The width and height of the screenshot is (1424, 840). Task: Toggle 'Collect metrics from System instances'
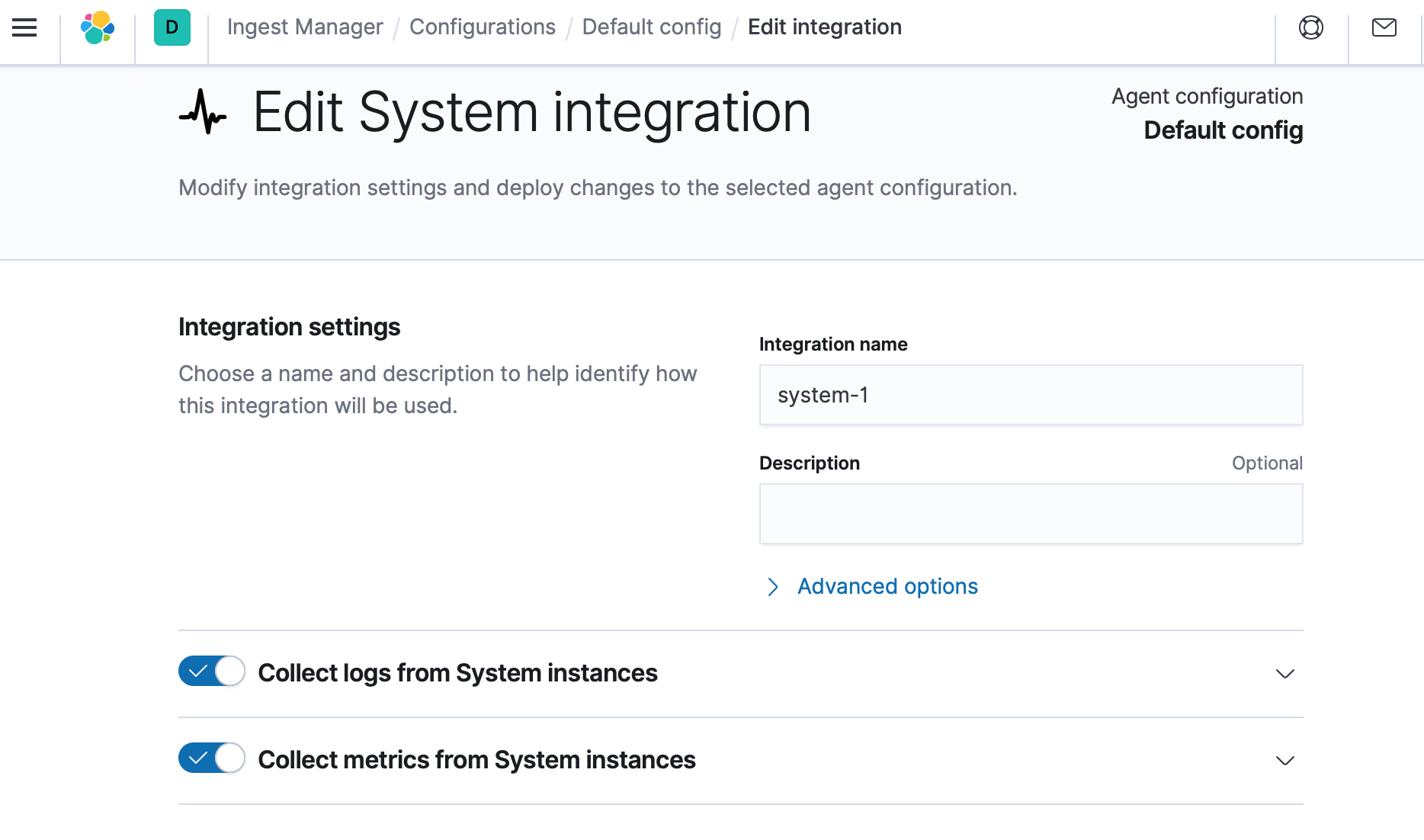[x=211, y=759]
